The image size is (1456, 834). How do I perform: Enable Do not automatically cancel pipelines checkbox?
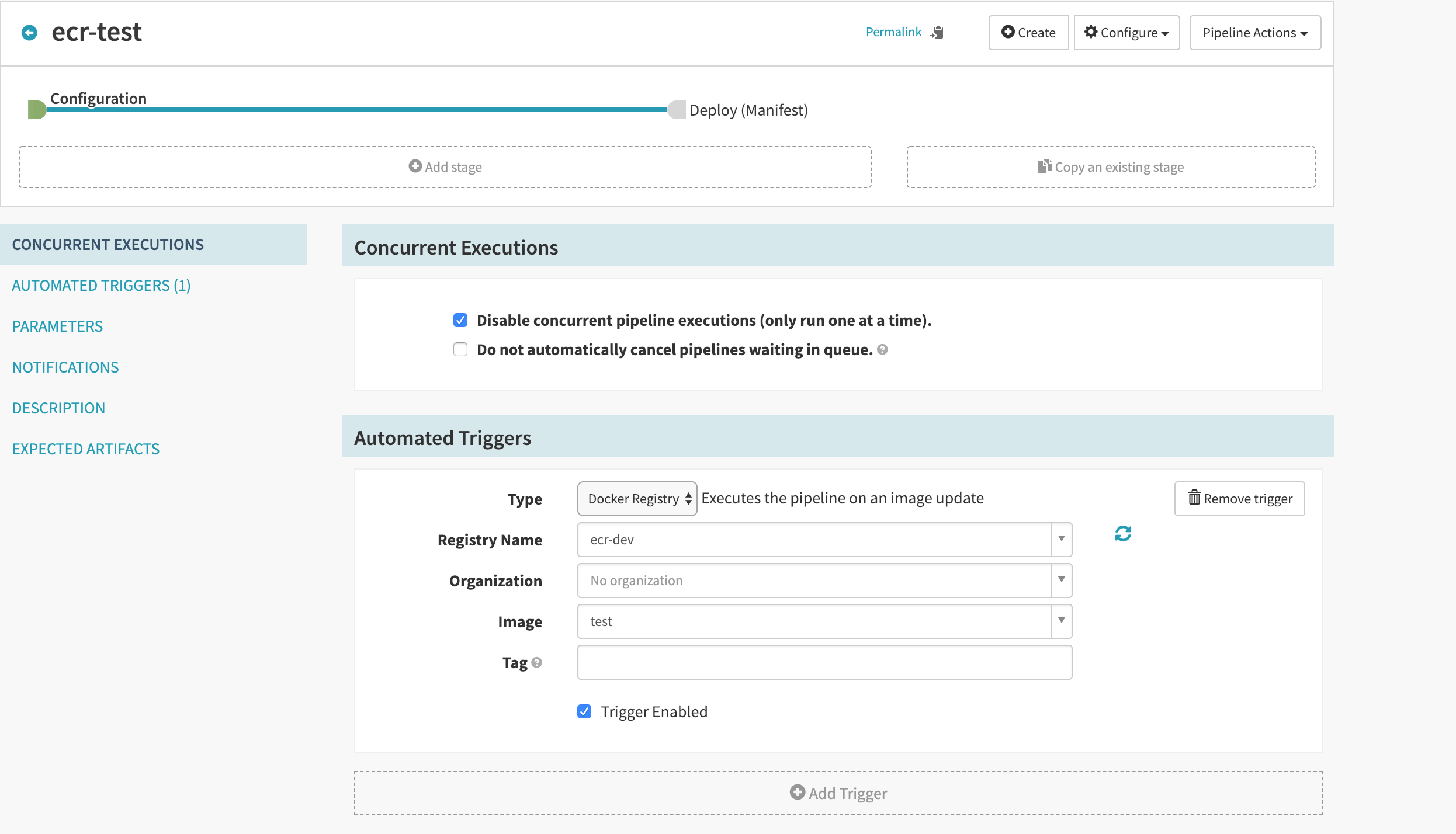460,349
